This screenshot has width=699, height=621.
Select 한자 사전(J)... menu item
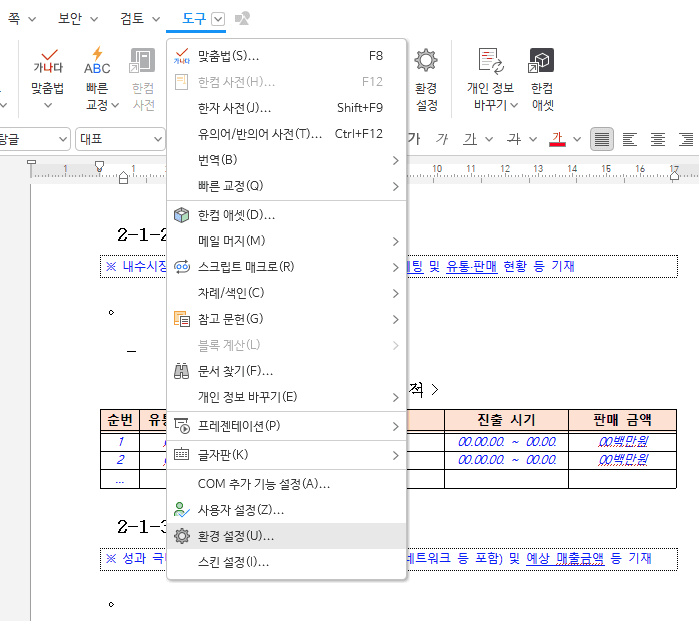pos(286,107)
